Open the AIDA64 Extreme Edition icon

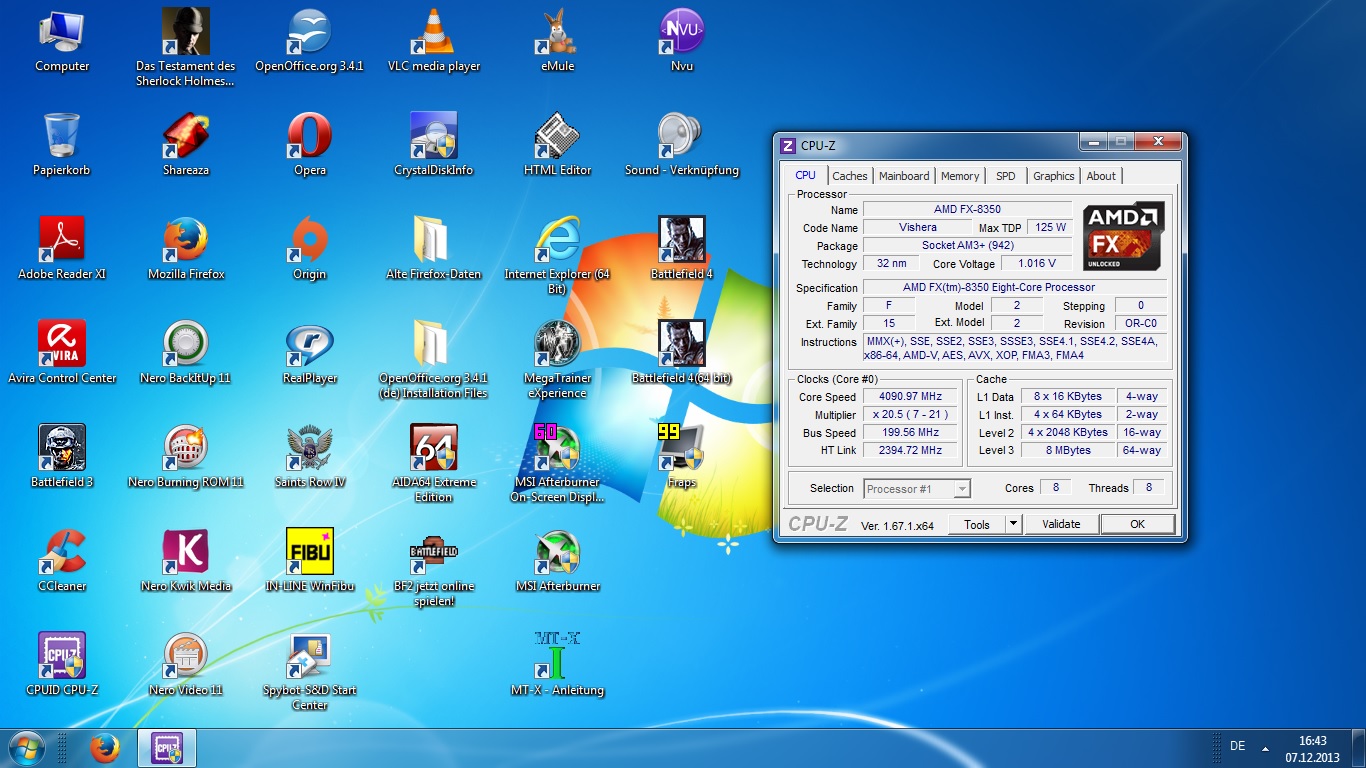[x=433, y=449]
